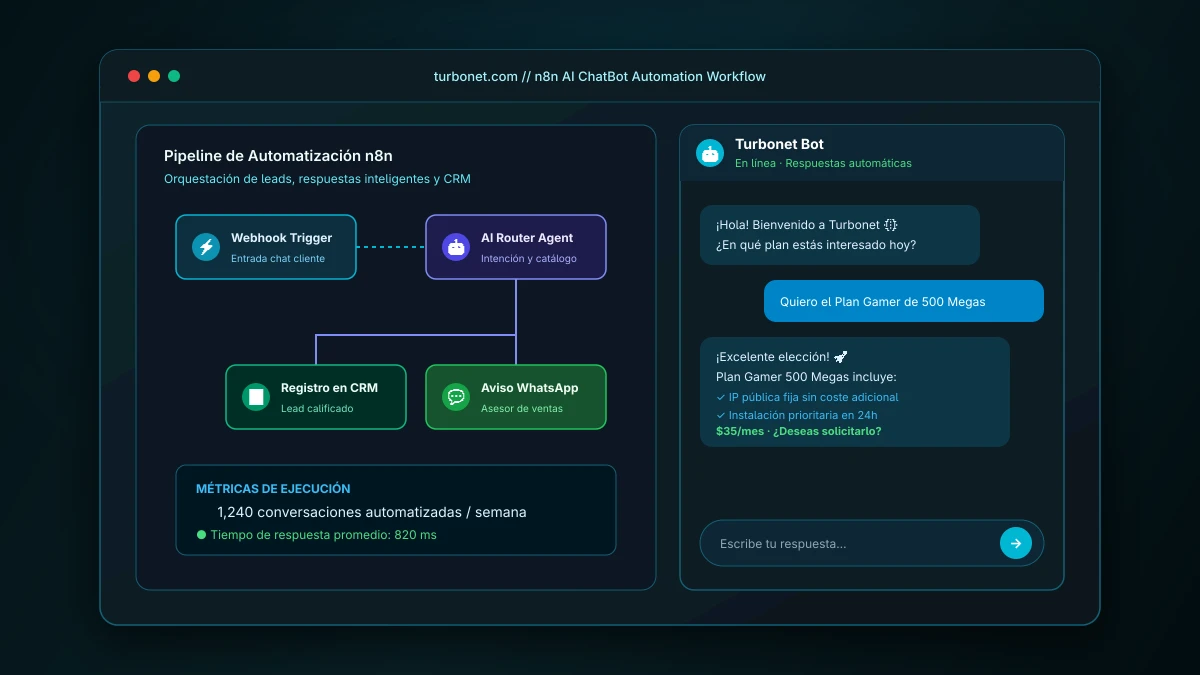This screenshot has height=675, width=1200.
Task: Click '1,240 conversaciones automatizadas / semana'
Action: click(371, 512)
